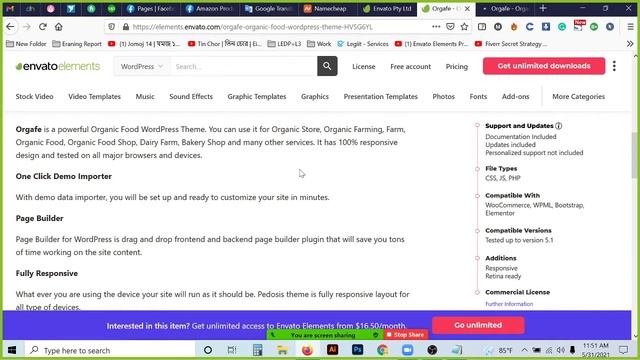Image resolution: width=640 pixels, height=360 pixels.
Task: Open the Windows Start menu
Action: [x=12, y=350]
